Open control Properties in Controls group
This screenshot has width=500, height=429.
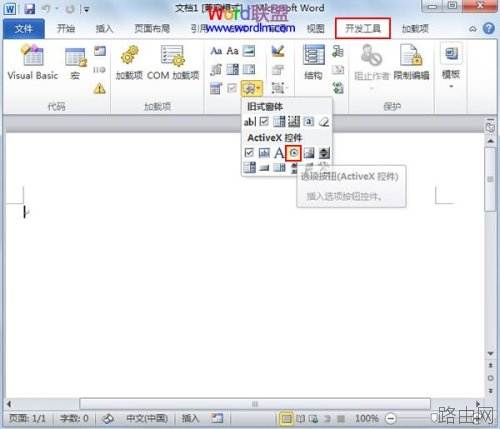pyautogui.click(x=278, y=70)
